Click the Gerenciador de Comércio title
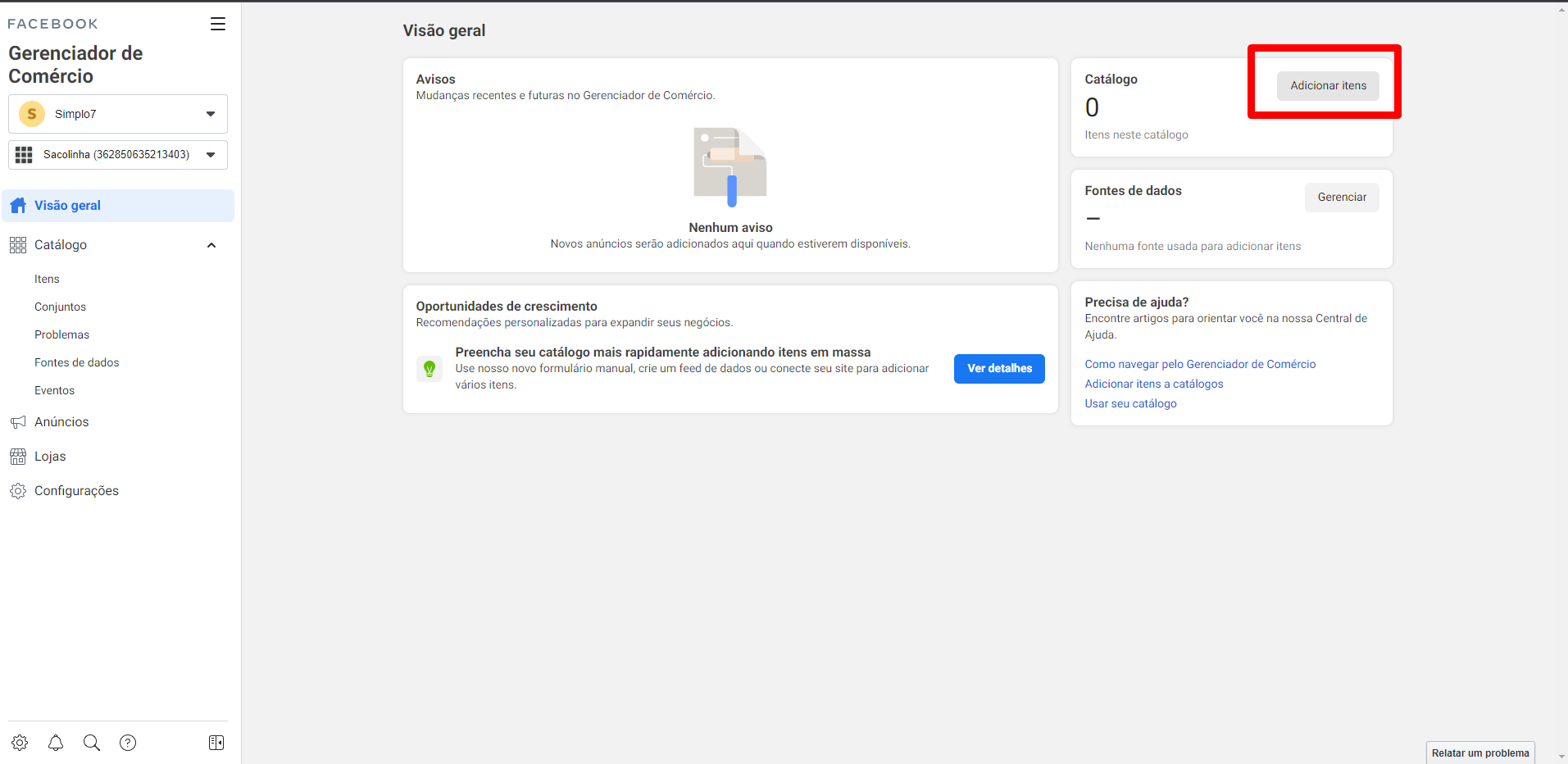The width and height of the screenshot is (1568, 764). click(x=75, y=65)
